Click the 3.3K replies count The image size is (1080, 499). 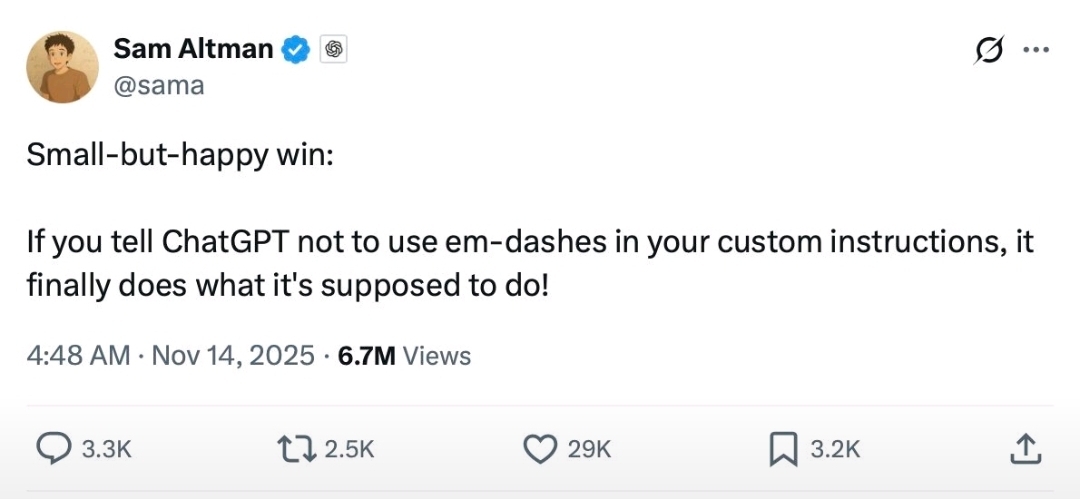coord(106,450)
